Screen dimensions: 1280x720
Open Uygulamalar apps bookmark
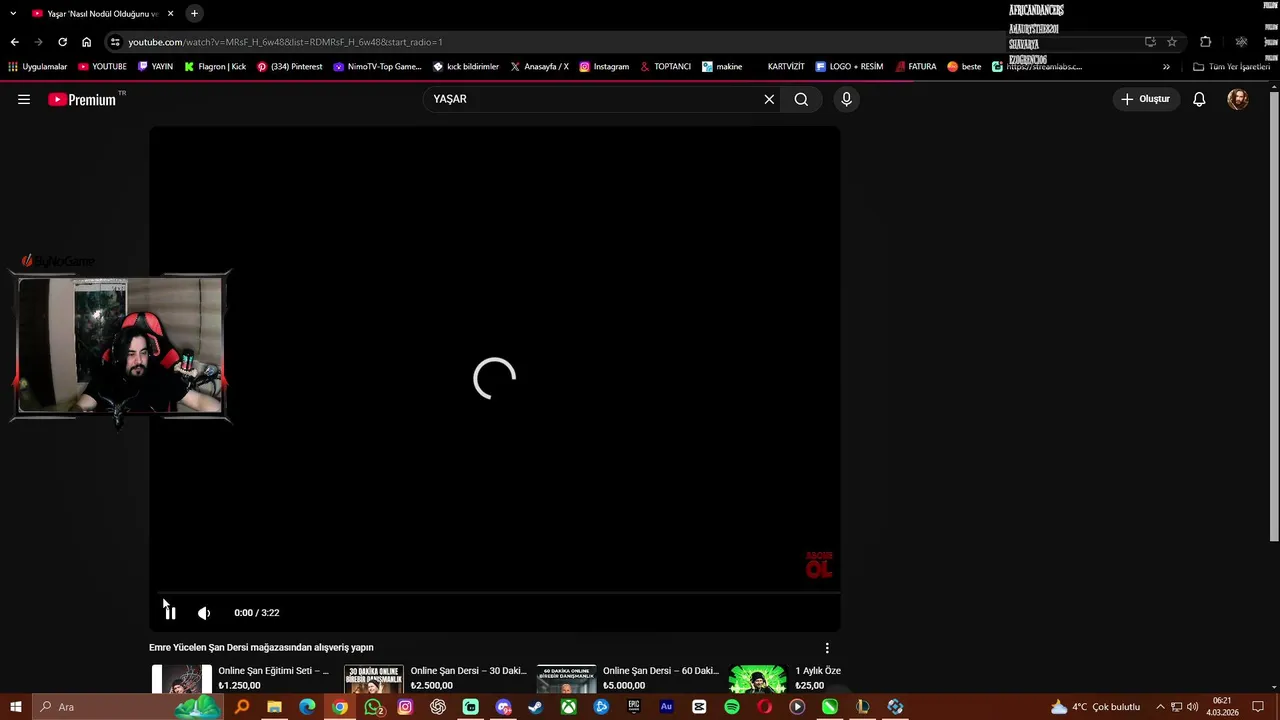point(37,67)
